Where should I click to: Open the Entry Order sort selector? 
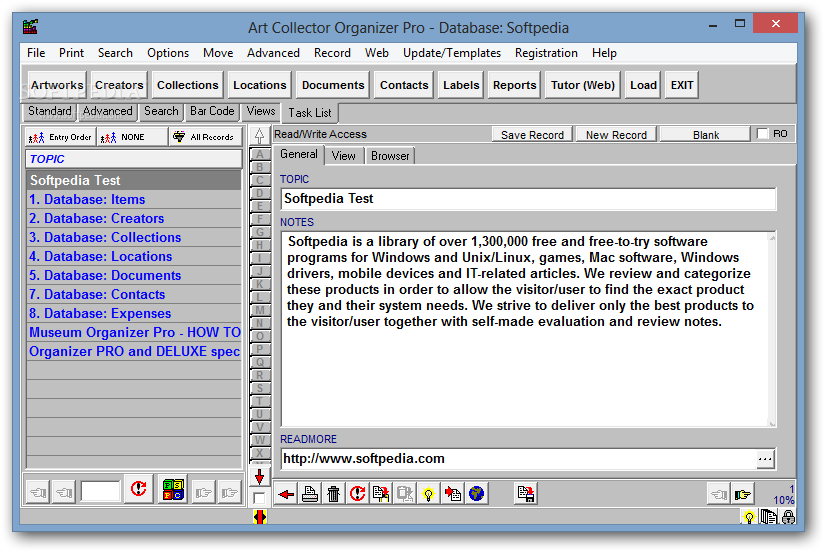pyautogui.click(x=60, y=137)
